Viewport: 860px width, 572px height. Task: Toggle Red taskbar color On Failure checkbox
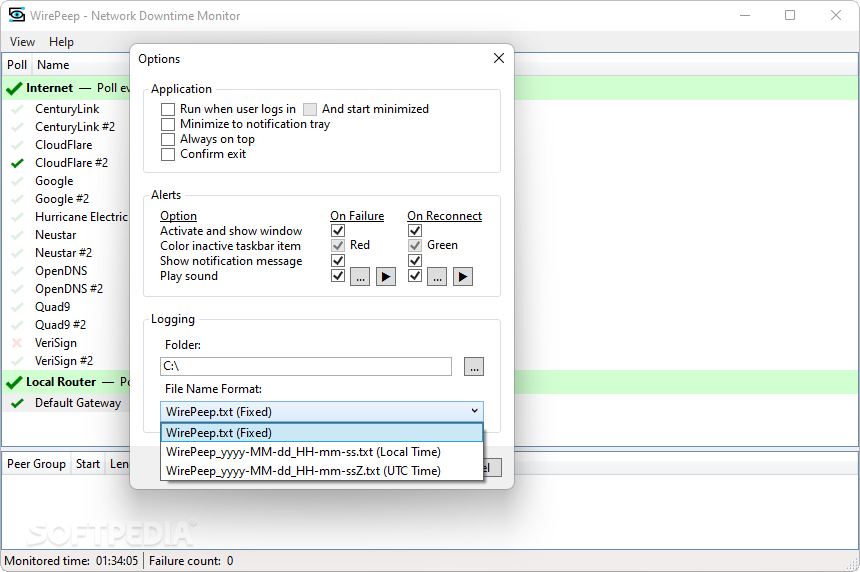coord(338,245)
